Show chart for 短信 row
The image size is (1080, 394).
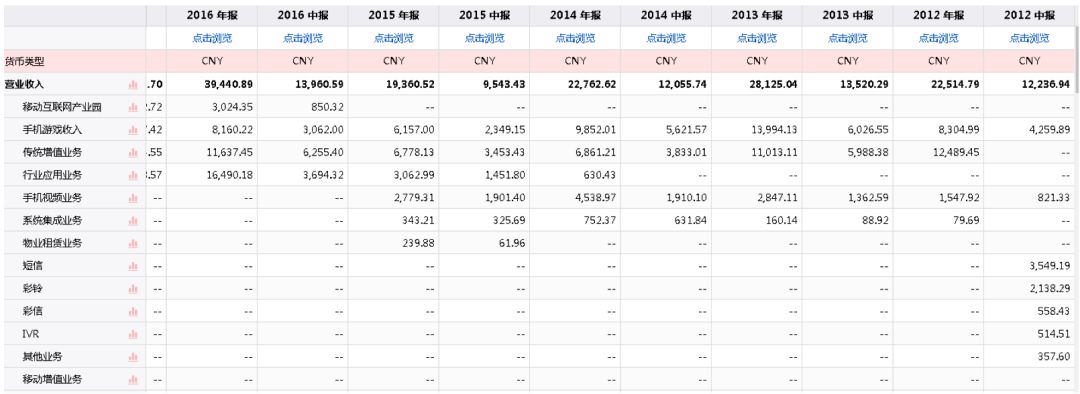[x=133, y=267]
